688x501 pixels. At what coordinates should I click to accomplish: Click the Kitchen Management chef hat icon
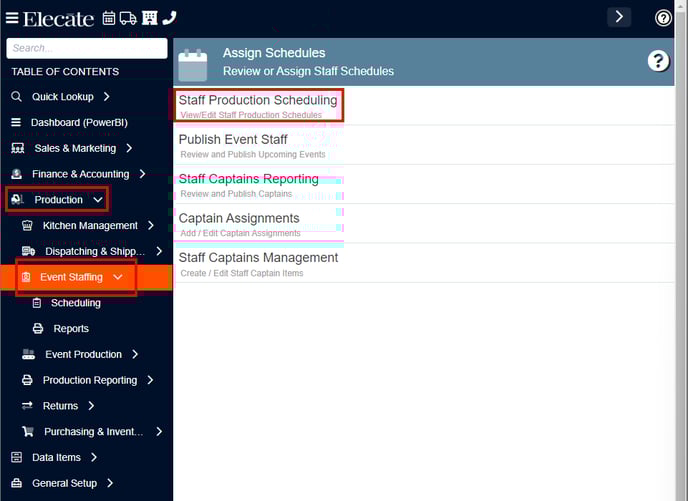pyautogui.click(x=27, y=225)
